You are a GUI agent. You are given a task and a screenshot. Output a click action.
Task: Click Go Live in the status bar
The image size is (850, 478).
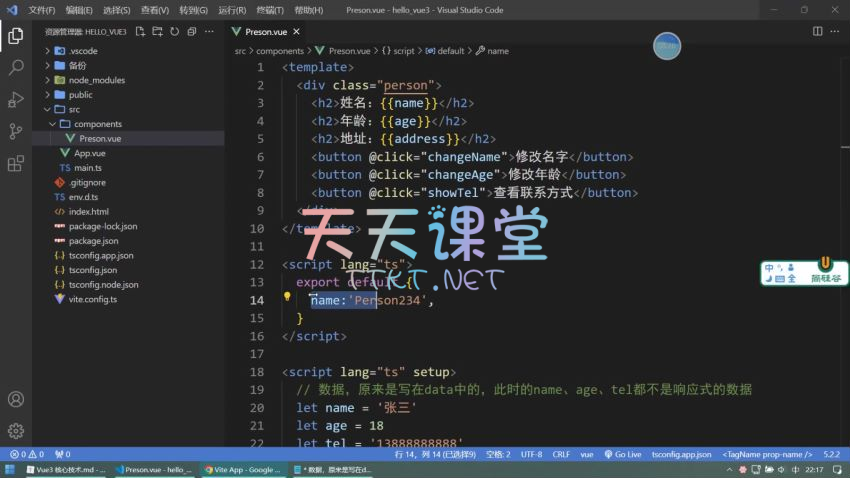[x=623, y=454]
